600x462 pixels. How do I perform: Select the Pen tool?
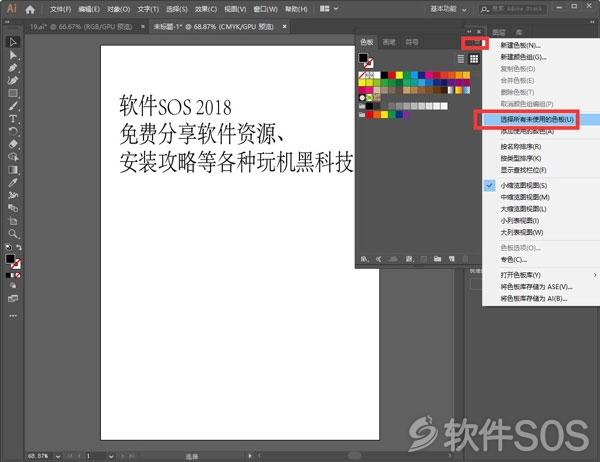(x=13, y=68)
